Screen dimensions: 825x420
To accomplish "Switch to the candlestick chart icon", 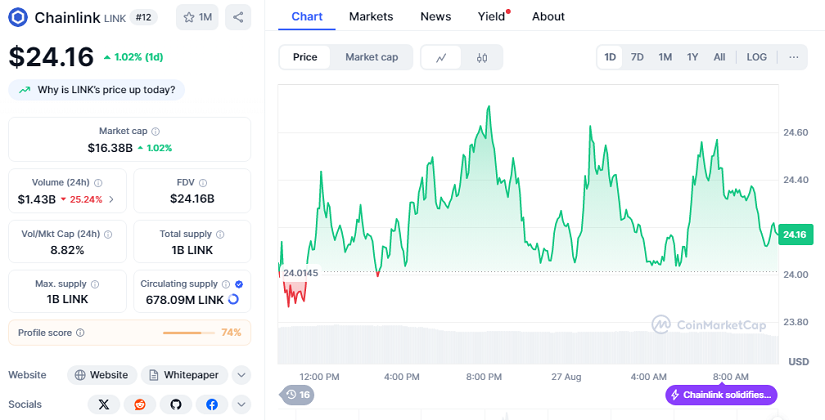I will (x=482, y=58).
